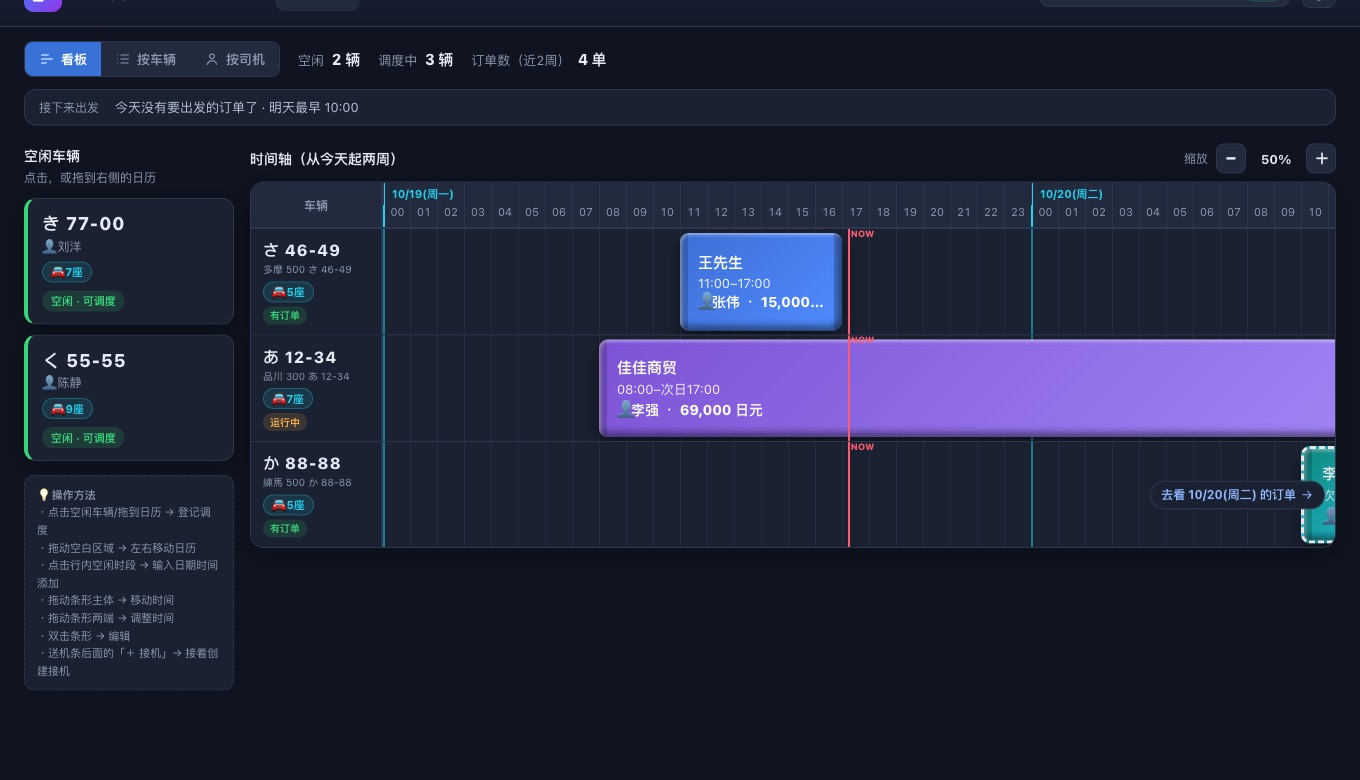Click the 车辆 column header

[316, 205]
